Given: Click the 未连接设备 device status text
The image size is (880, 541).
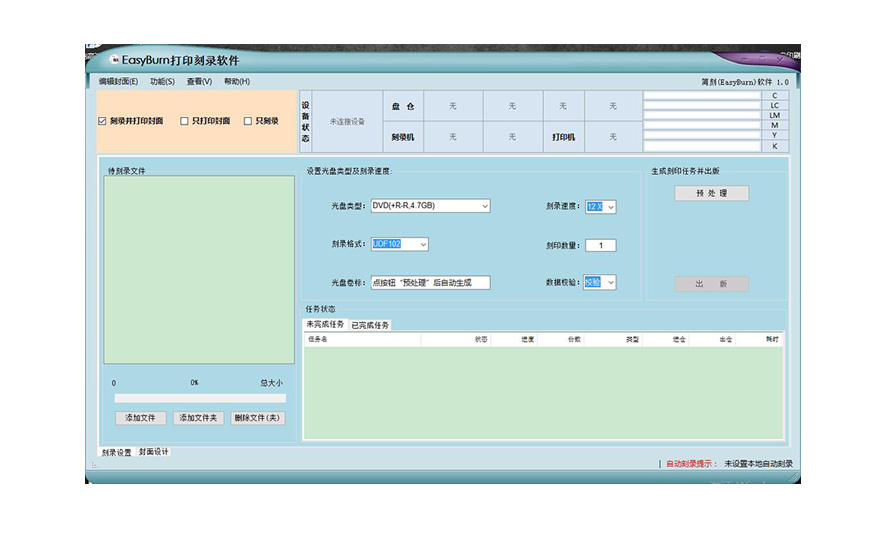Looking at the screenshot, I should (x=347, y=122).
